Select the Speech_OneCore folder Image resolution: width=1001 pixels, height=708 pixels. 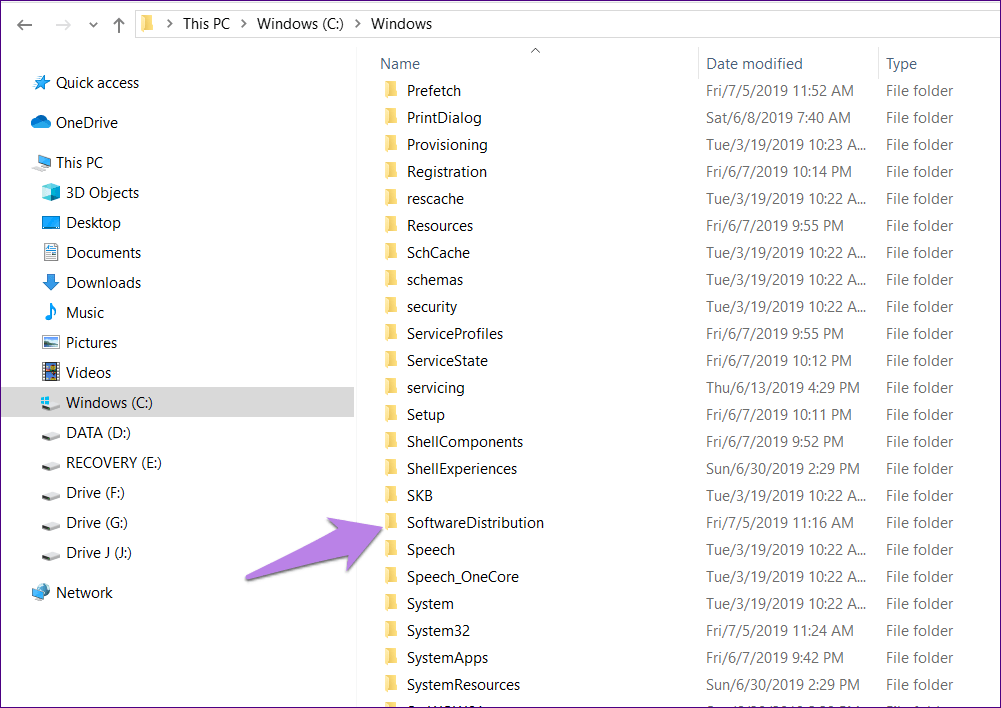pos(462,577)
